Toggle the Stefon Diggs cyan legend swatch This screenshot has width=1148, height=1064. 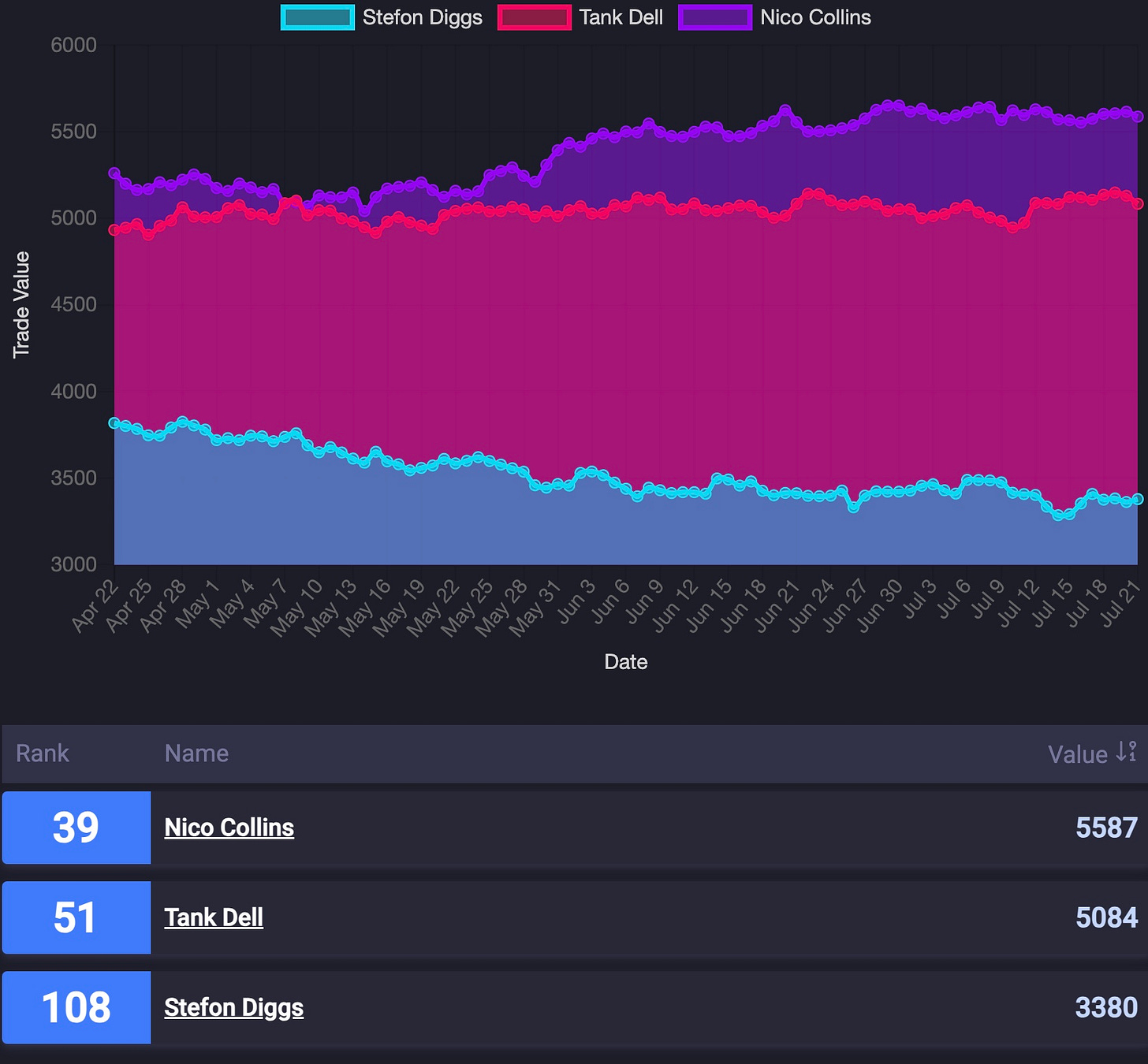pyautogui.click(x=317, y=17)
